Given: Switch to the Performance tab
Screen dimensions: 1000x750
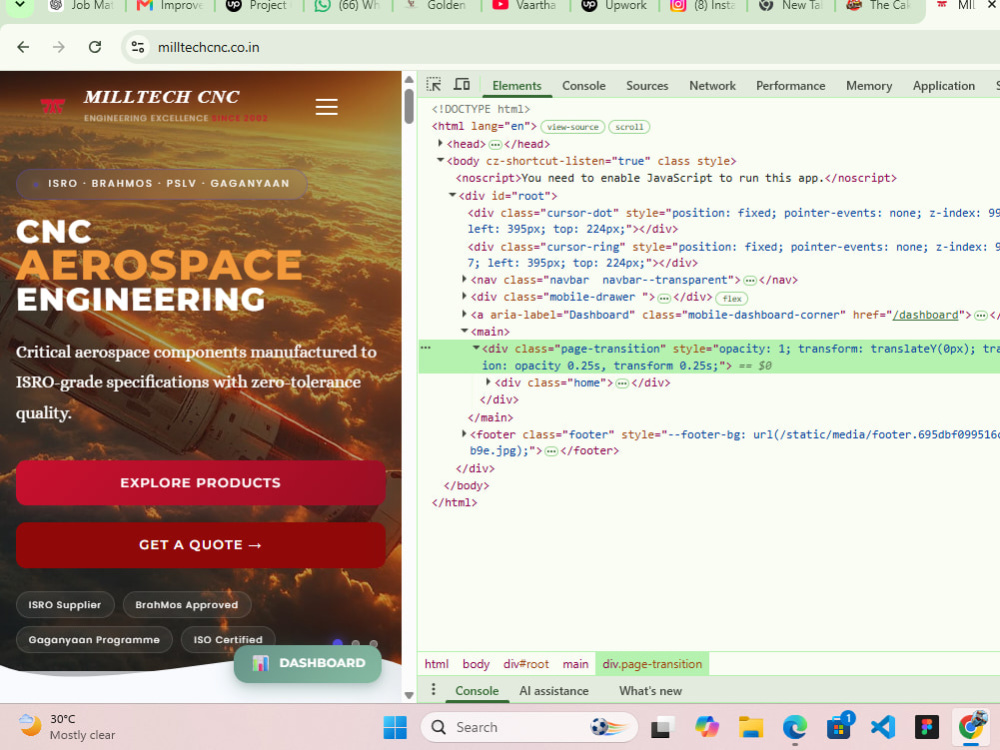Looking at the screenshot, I should pos(790,85).
